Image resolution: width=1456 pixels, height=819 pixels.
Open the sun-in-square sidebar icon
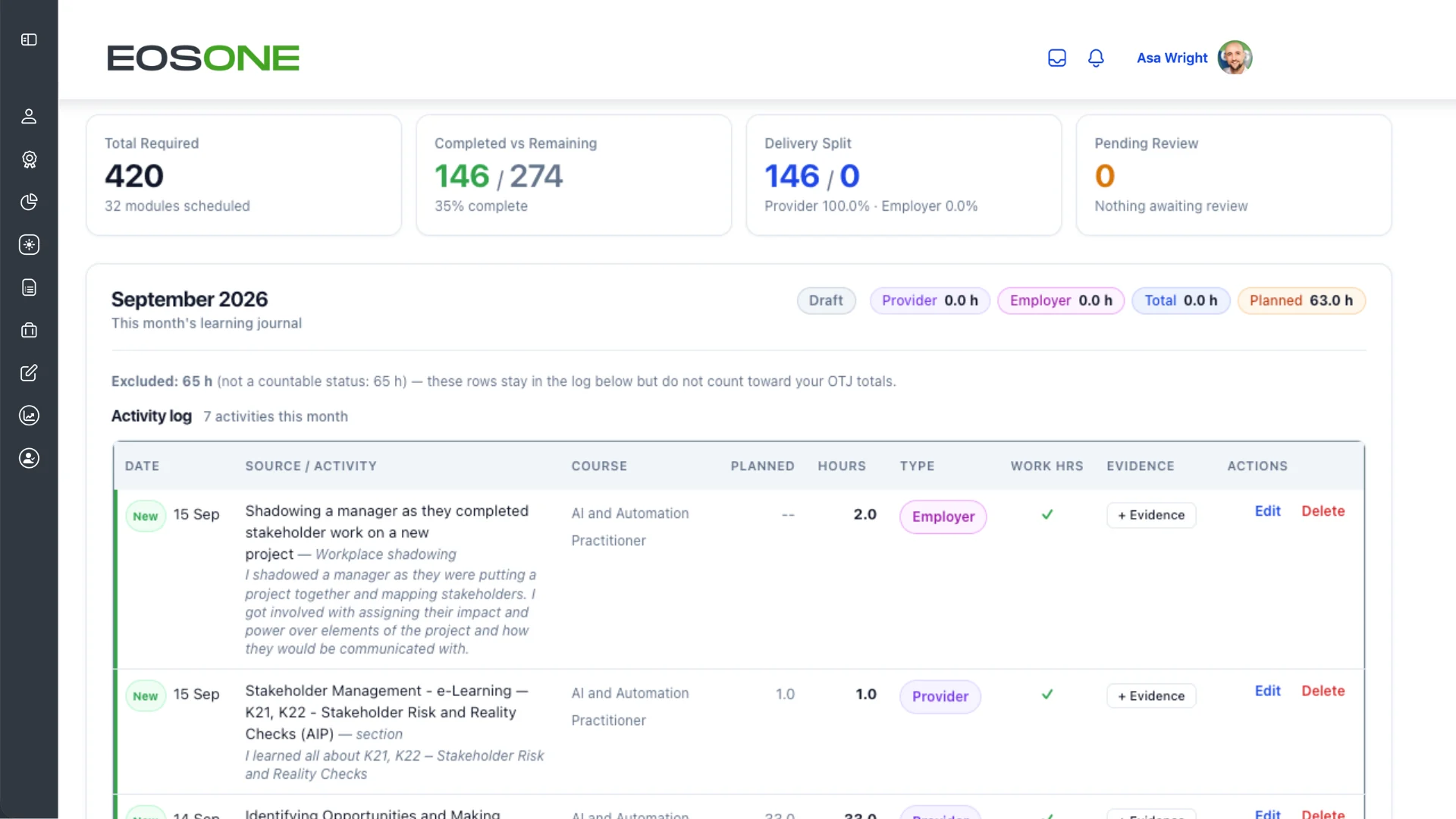coord(29,244)
